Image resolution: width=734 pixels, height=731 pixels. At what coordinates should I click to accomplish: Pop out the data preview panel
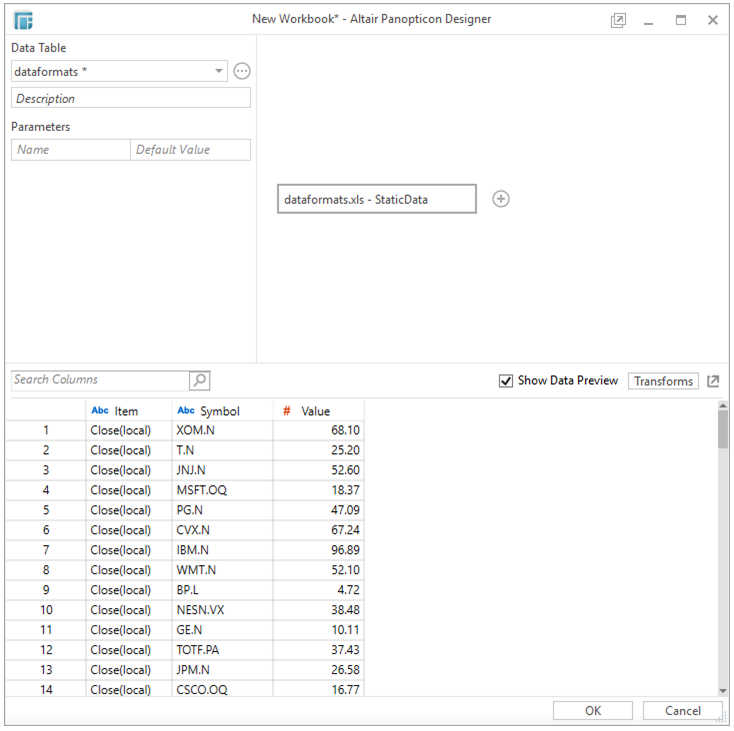(x=712, y=381)
